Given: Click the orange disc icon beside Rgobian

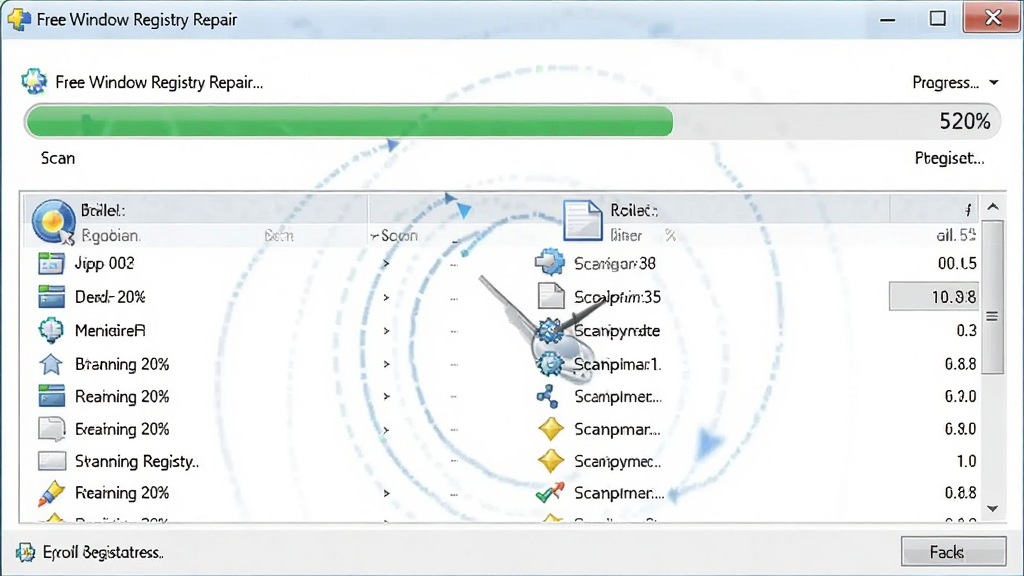Looking at the screenshot, I should (52, 221).
